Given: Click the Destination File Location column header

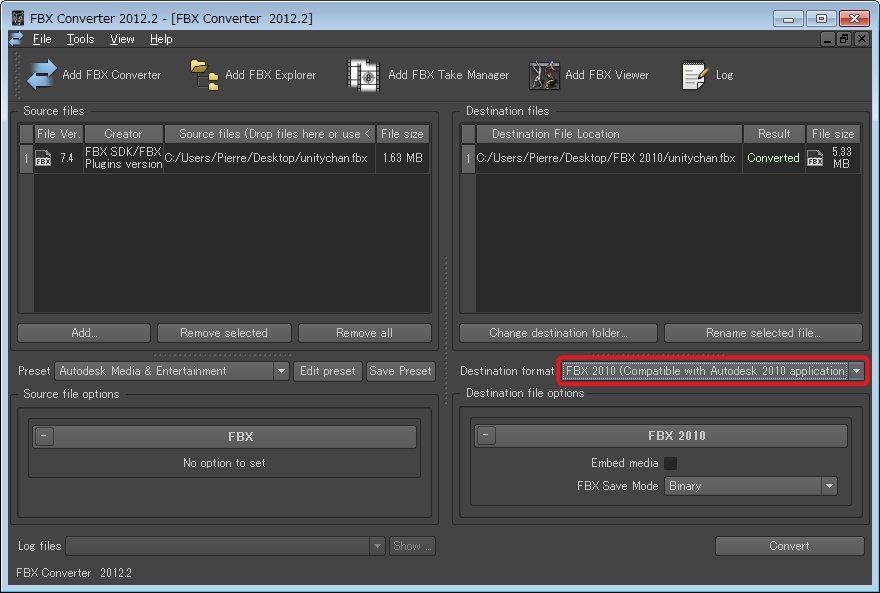Looking at the screenshot, I should 609,134.
